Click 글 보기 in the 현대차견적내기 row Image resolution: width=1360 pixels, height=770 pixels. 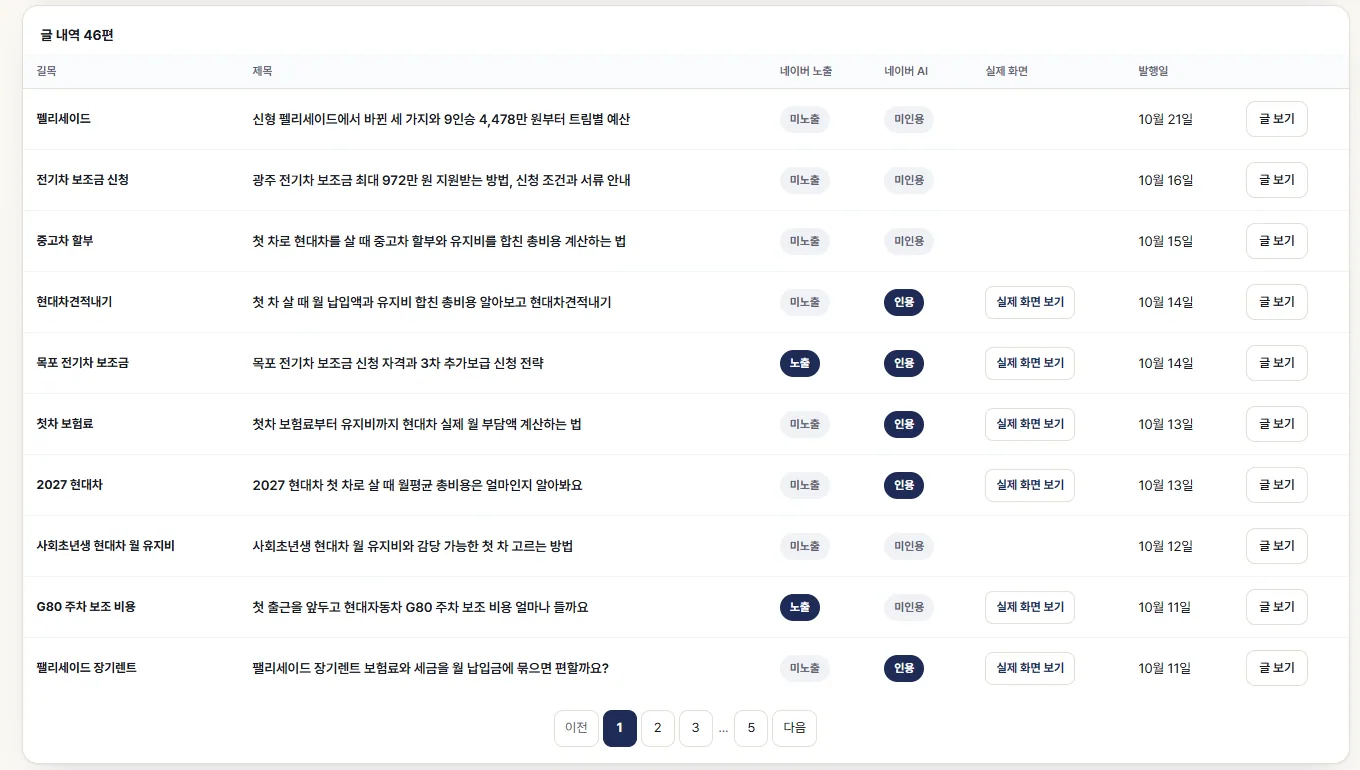pos(1276,302)
